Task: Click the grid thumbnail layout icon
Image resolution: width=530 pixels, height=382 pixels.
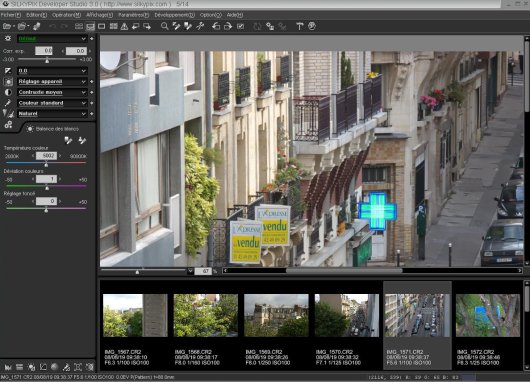Action: tap(114, 26)
